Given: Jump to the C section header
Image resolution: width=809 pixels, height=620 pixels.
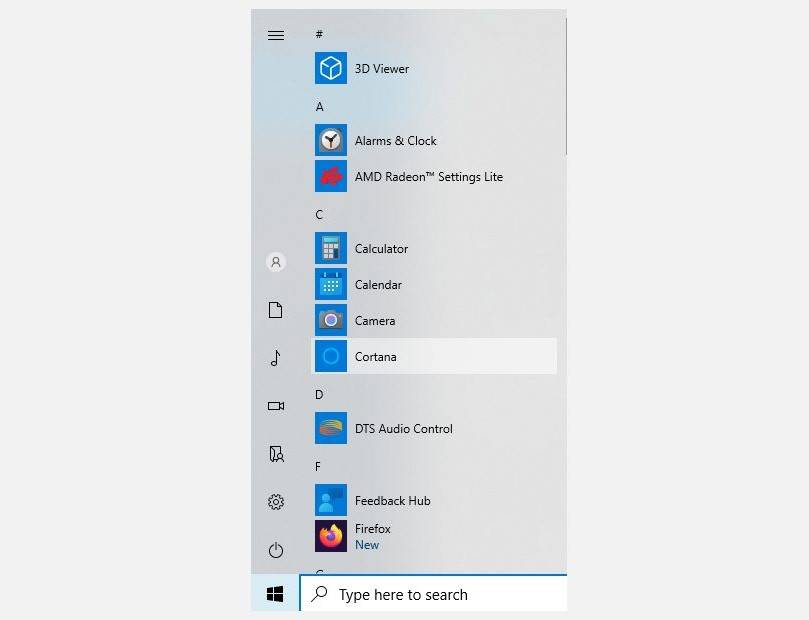Looking at the screenshot, I should 319,214.
